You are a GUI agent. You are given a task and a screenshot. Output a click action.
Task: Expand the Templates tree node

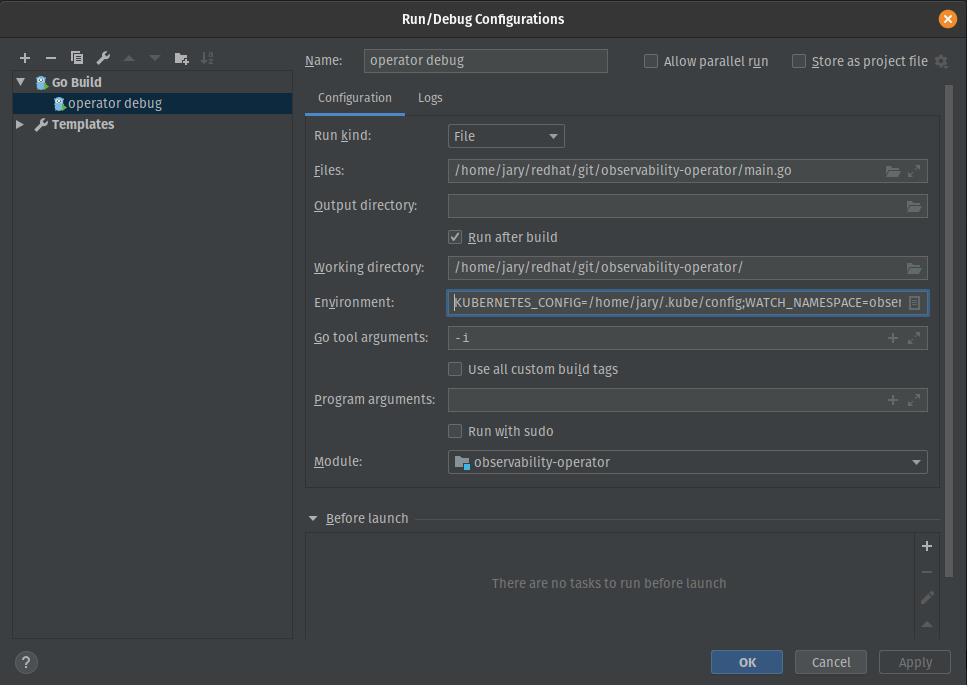(x=20, y=124)
